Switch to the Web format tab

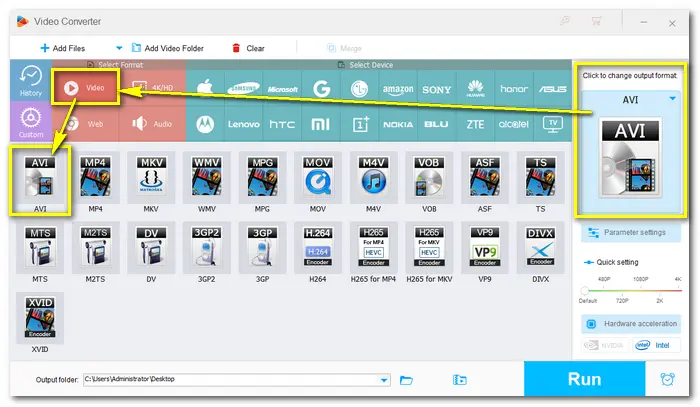point(85,124)
